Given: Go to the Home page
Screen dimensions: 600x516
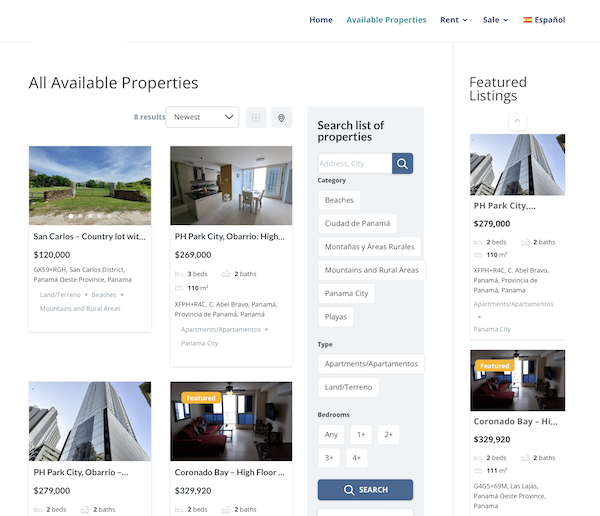Looking at the screenshot, I should tap(321, 20).
